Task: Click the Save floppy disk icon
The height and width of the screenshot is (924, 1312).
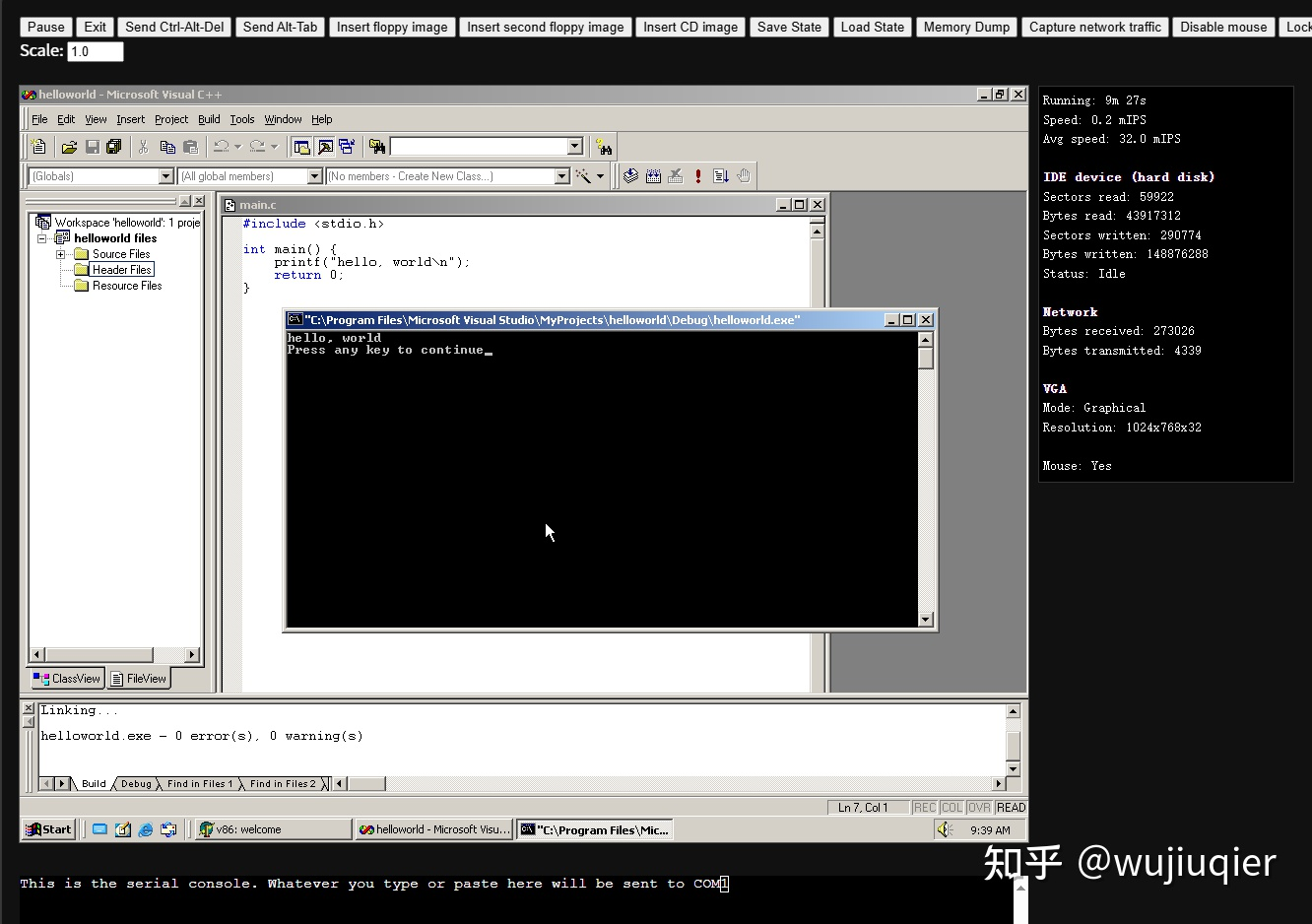Action: click(92, 147)
